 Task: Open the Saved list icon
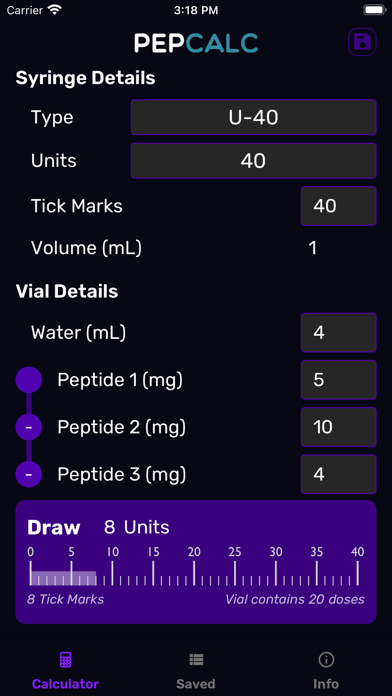[x=196, y=660]
